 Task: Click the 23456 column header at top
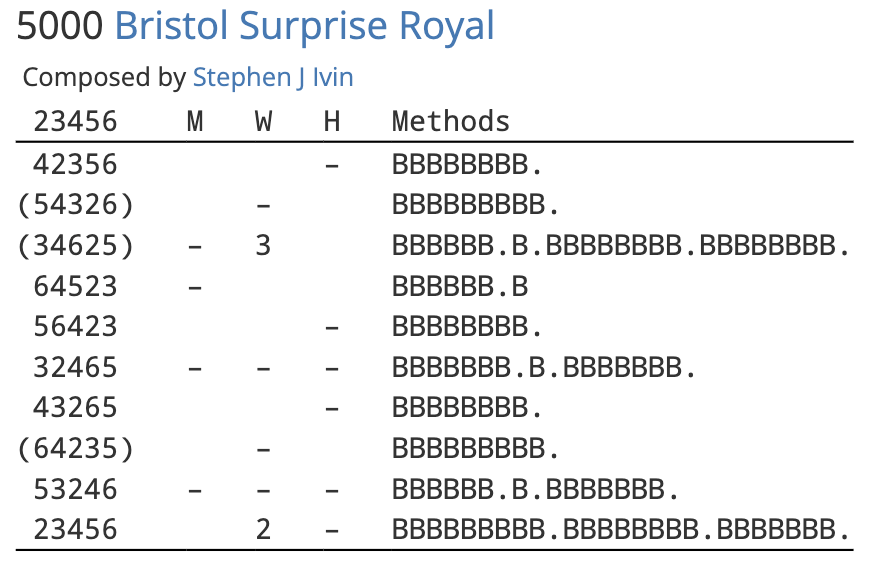tap(75, 122)
